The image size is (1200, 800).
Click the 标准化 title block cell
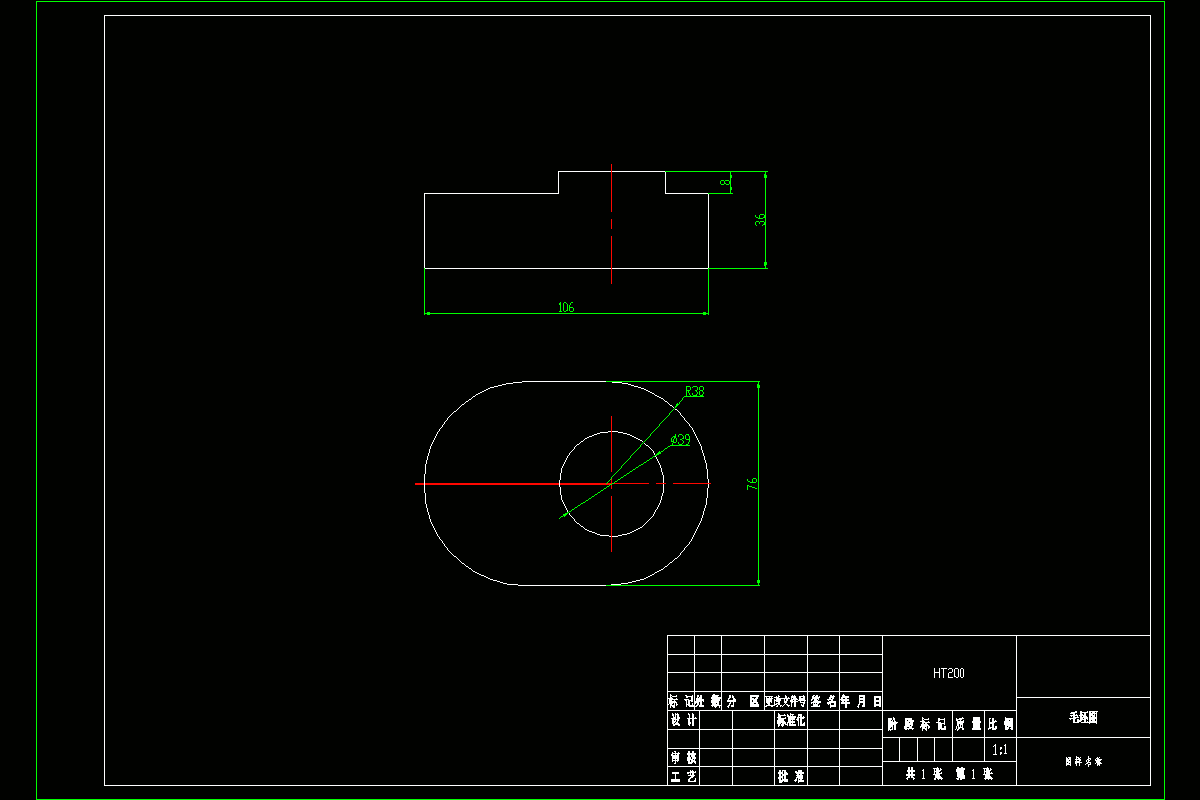pos(790,720)
